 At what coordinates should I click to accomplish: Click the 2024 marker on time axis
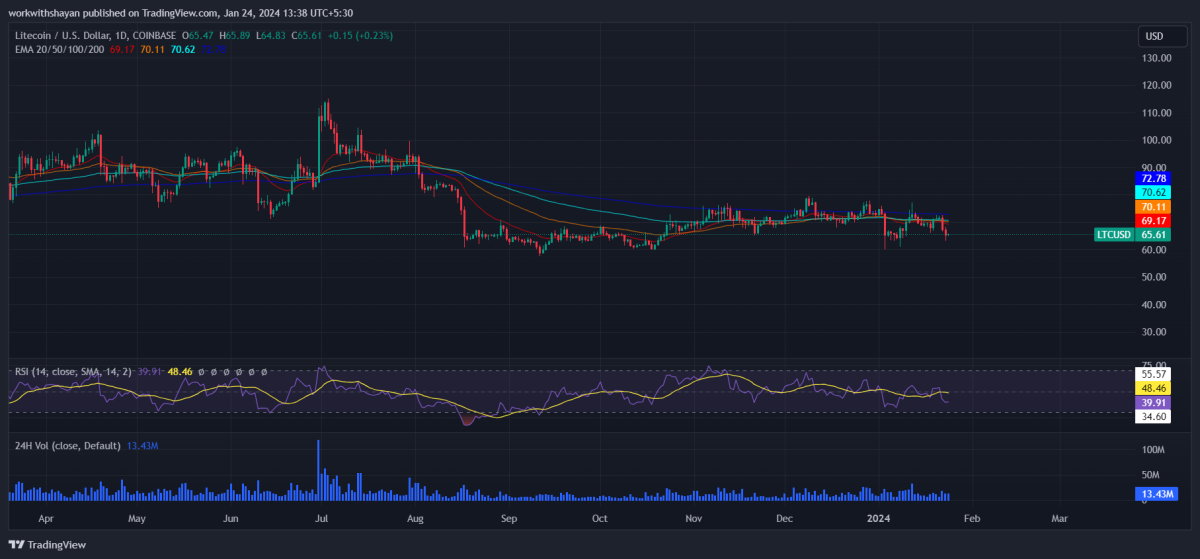point(878,520)
